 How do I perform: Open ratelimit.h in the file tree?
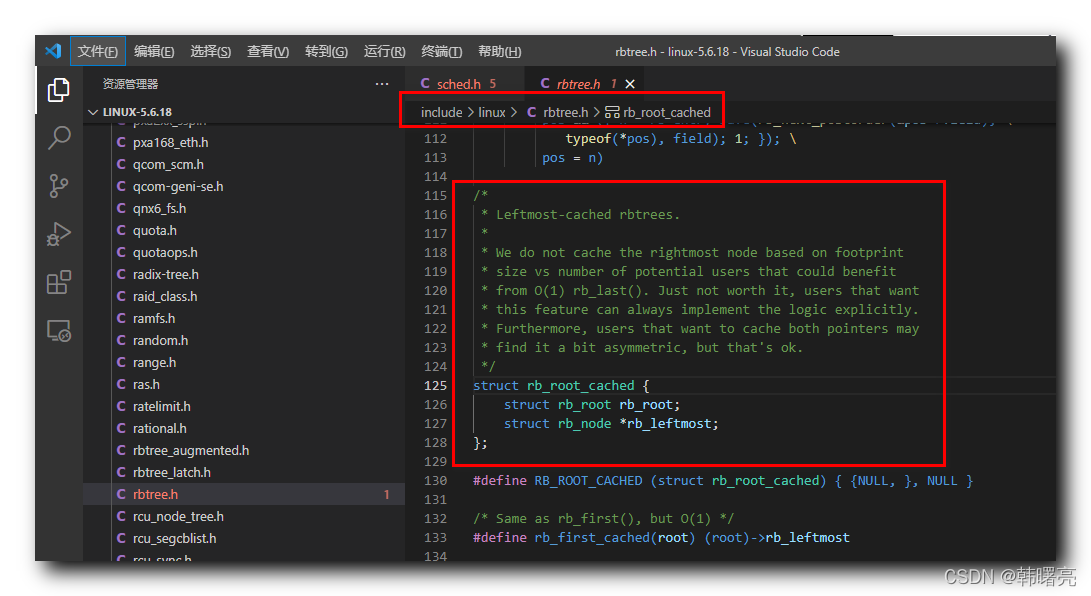pos(161,407)
